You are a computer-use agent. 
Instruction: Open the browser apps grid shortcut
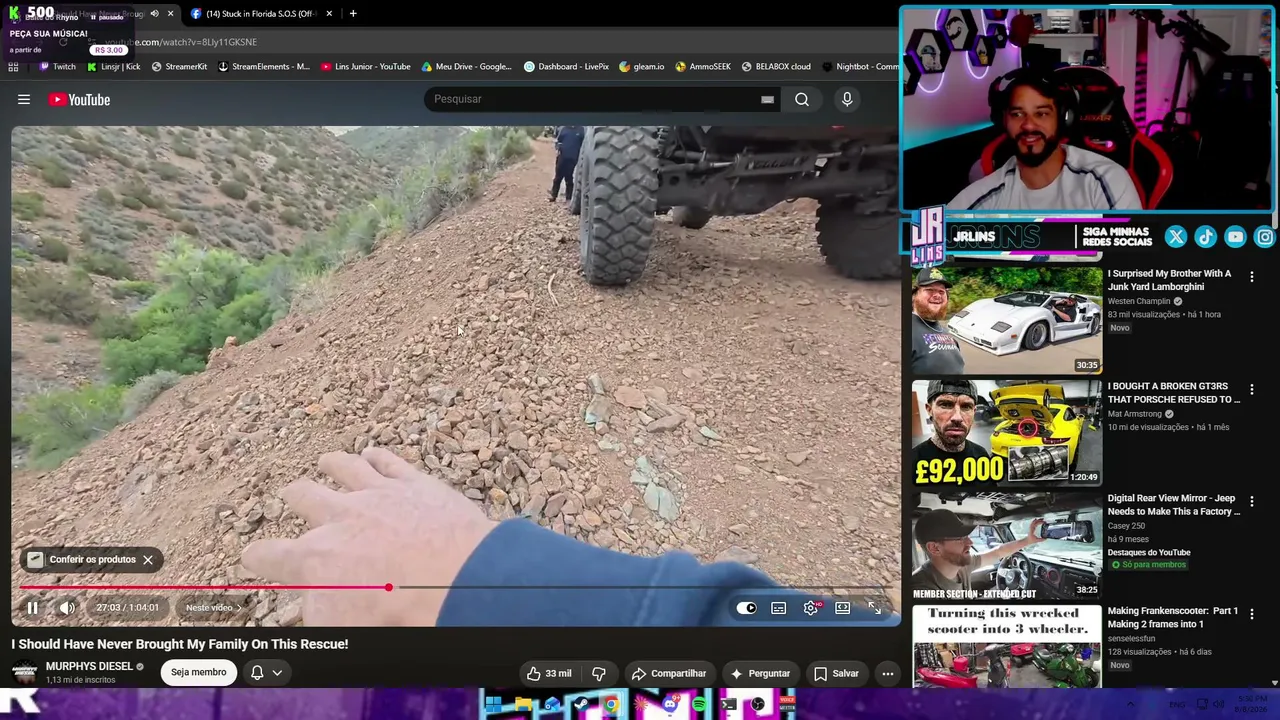click(13, 67)
